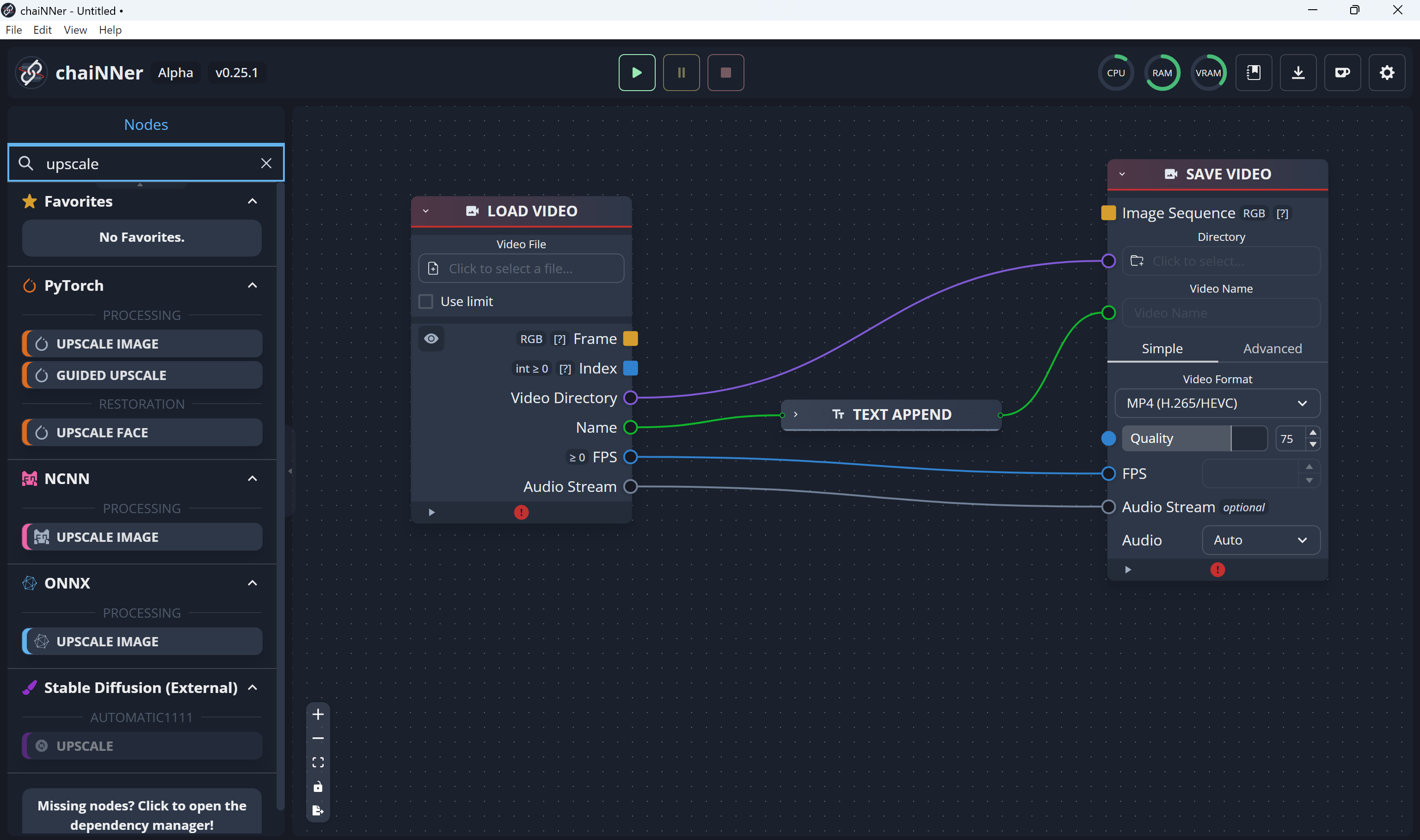This screenshot has width=1420, height=840.
Task: Pause the chain execution
Action: pyautogui.click(x=681, y=73)
